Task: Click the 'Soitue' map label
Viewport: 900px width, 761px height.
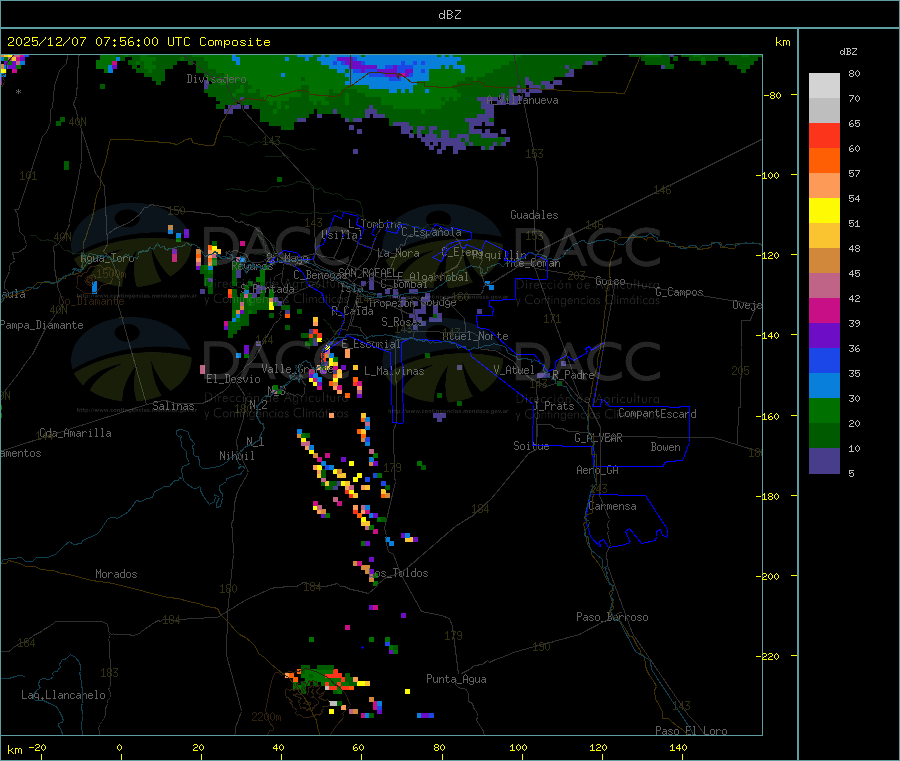Action: click(x=531, y=446)
